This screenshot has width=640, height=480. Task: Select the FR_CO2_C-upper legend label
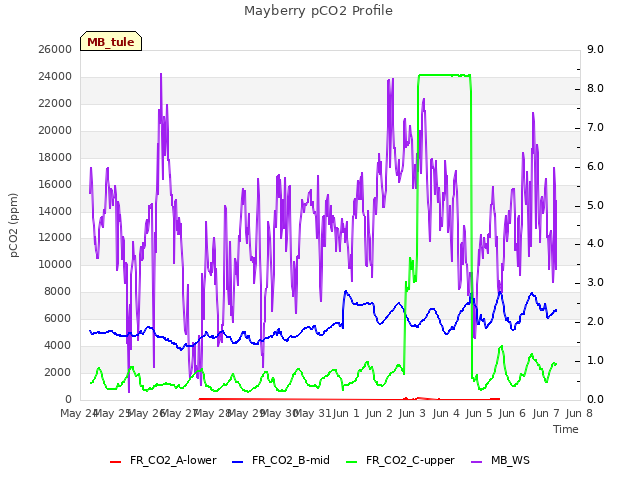click(410, 460)
